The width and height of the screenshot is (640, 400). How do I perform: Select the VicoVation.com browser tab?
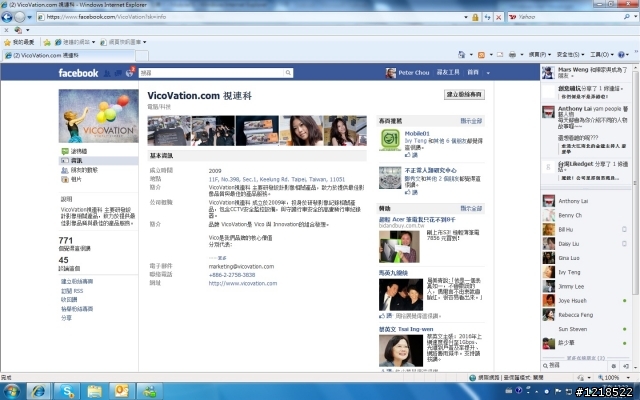pyautogui.click(x=69, y=55)
